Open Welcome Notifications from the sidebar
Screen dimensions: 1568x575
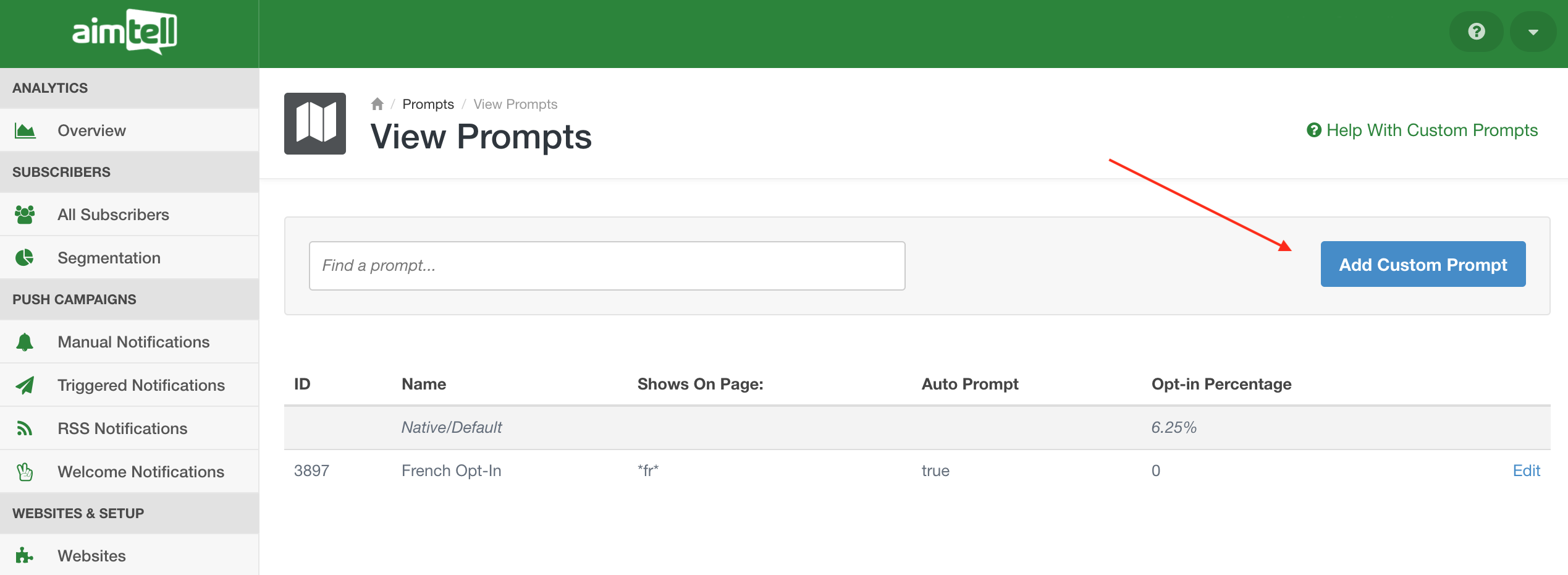140,472
